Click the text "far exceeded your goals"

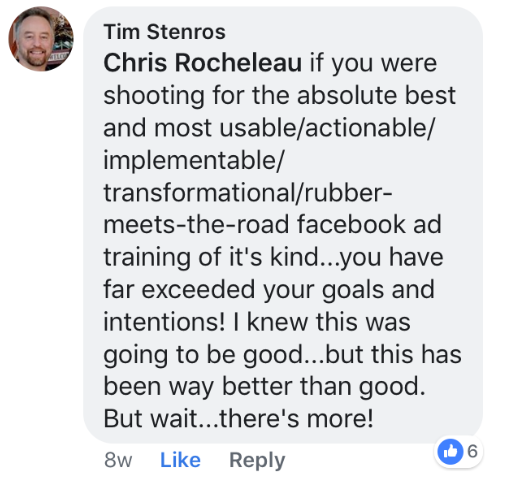(244, 290)
